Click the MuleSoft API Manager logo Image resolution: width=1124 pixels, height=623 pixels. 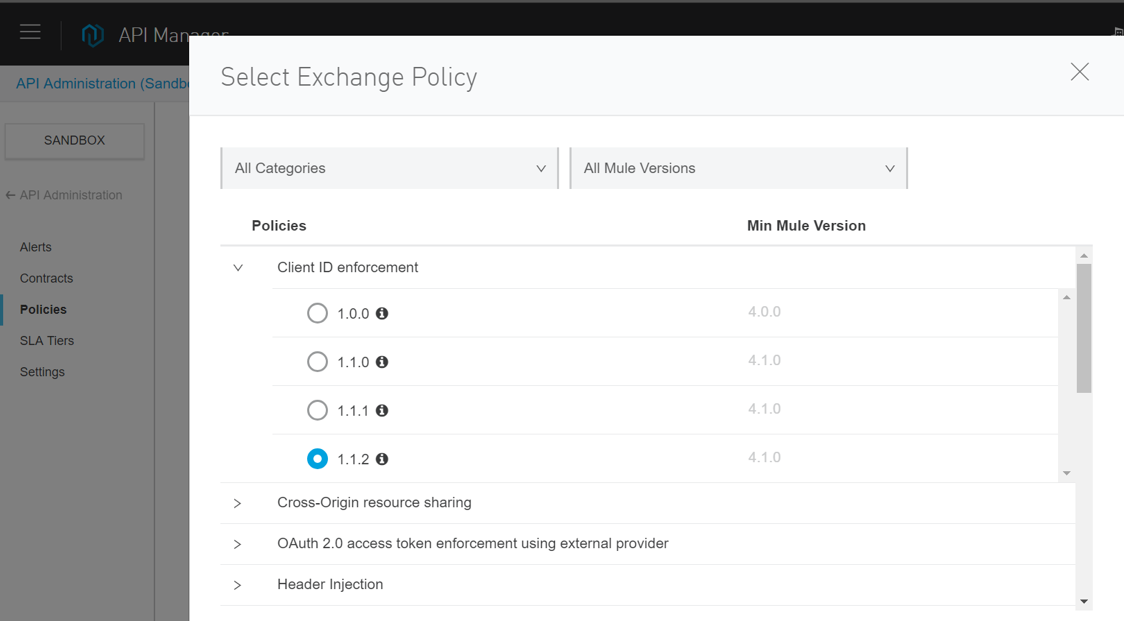(x=92, y=34)
